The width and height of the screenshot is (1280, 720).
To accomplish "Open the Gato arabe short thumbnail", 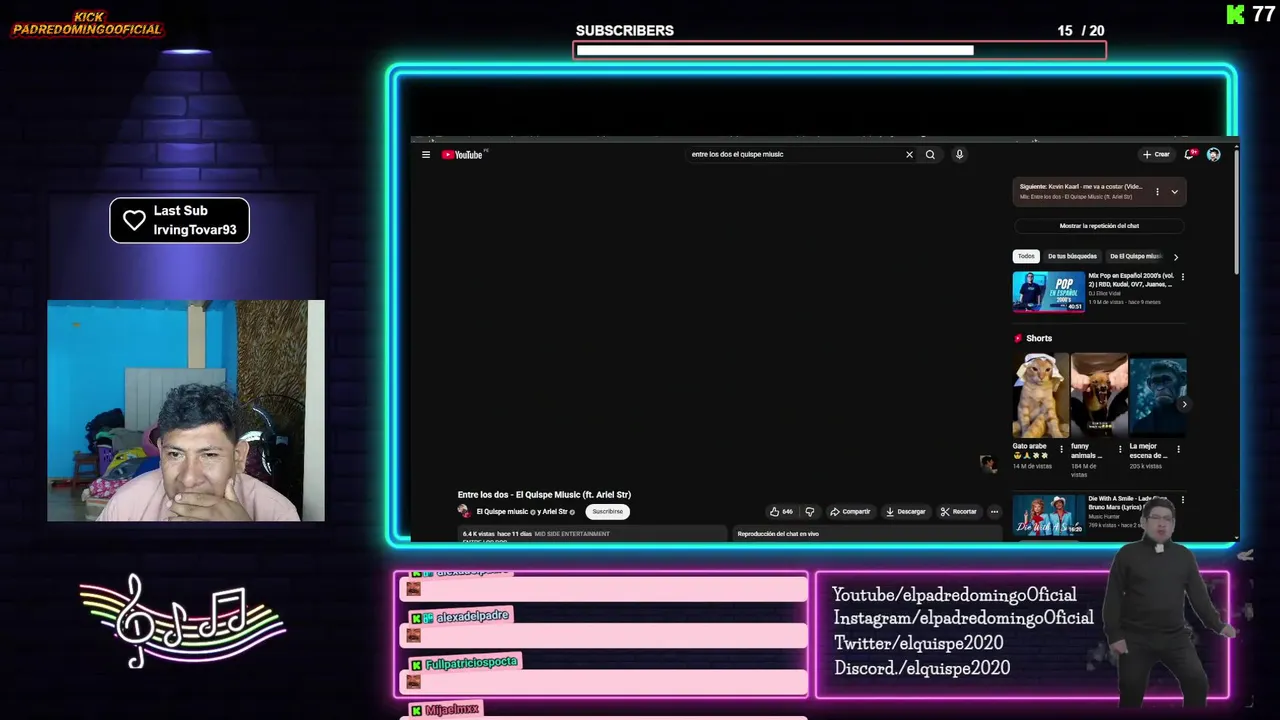I will [x=1040, y=396].
